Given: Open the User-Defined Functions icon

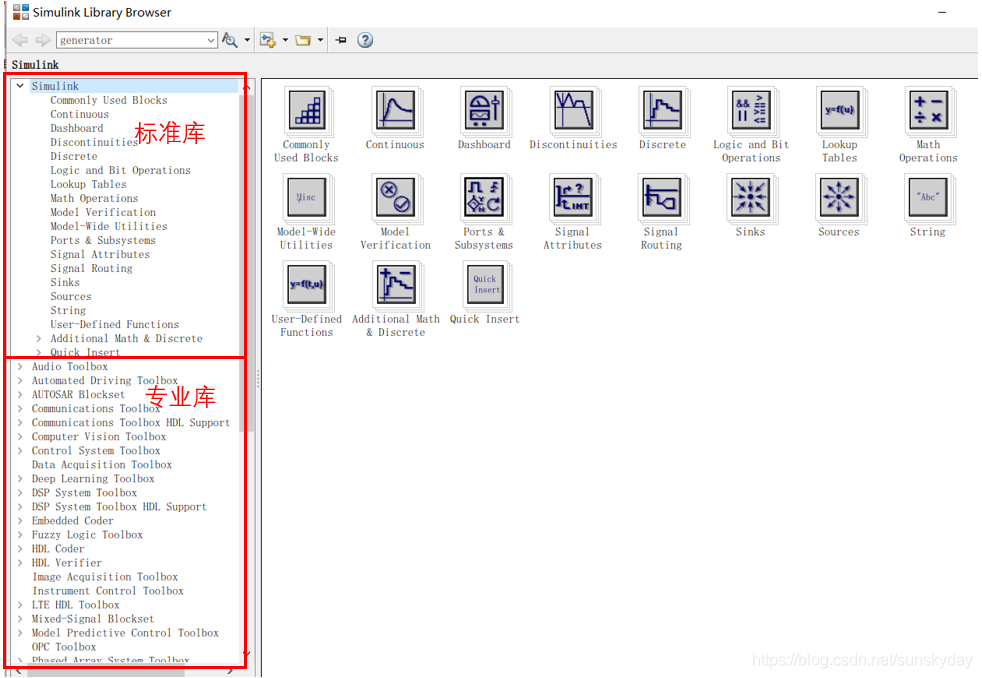Looking at the screenshot, I should click(306, 285).
